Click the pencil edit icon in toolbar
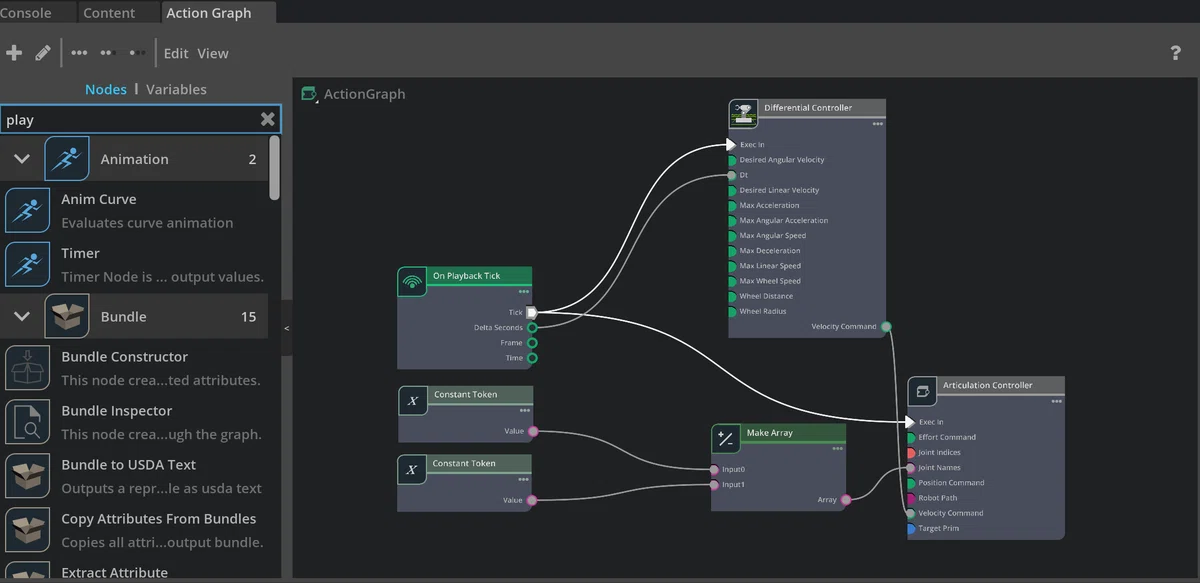 43,53
